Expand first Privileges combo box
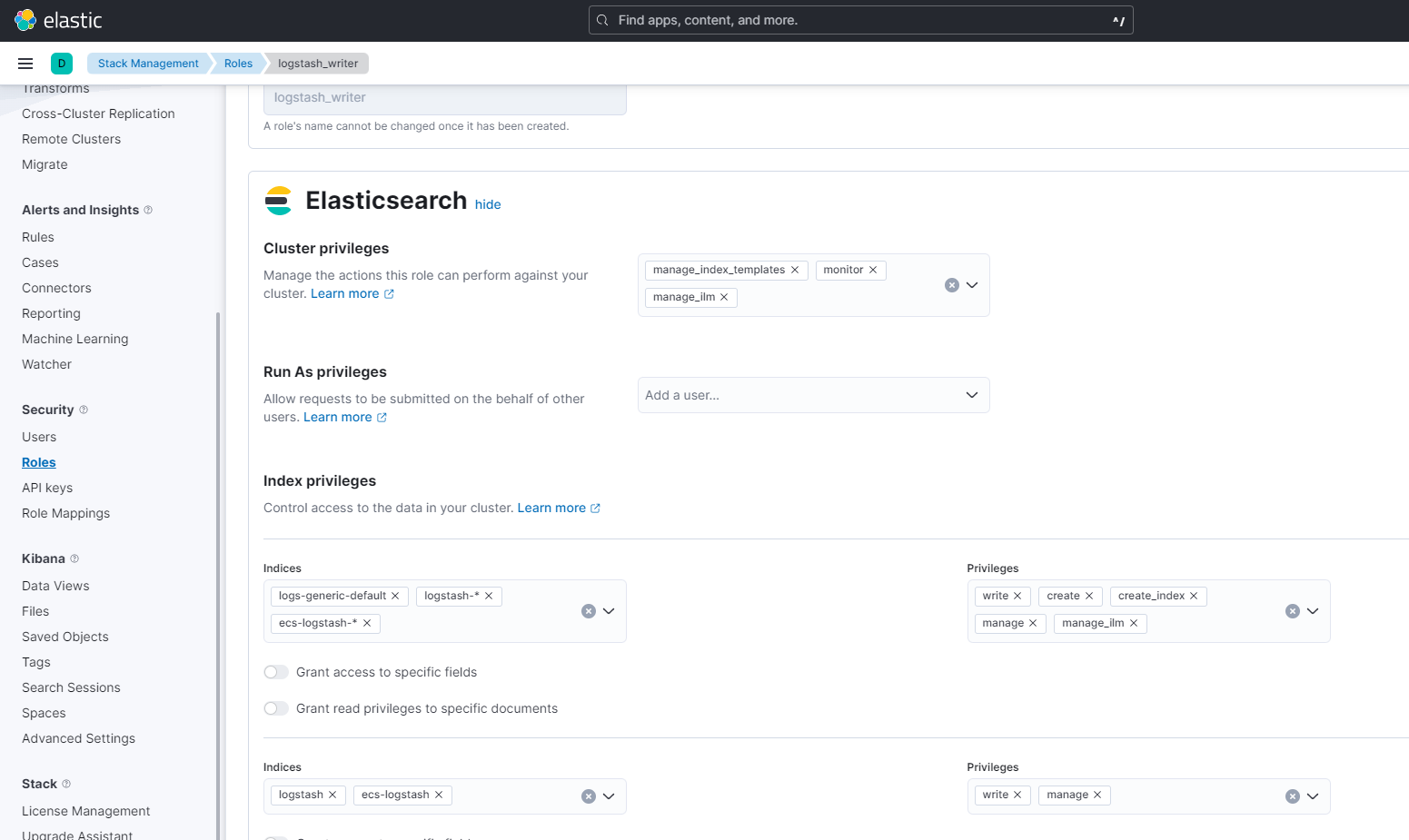1409x840 pixels. [1313, 611]
